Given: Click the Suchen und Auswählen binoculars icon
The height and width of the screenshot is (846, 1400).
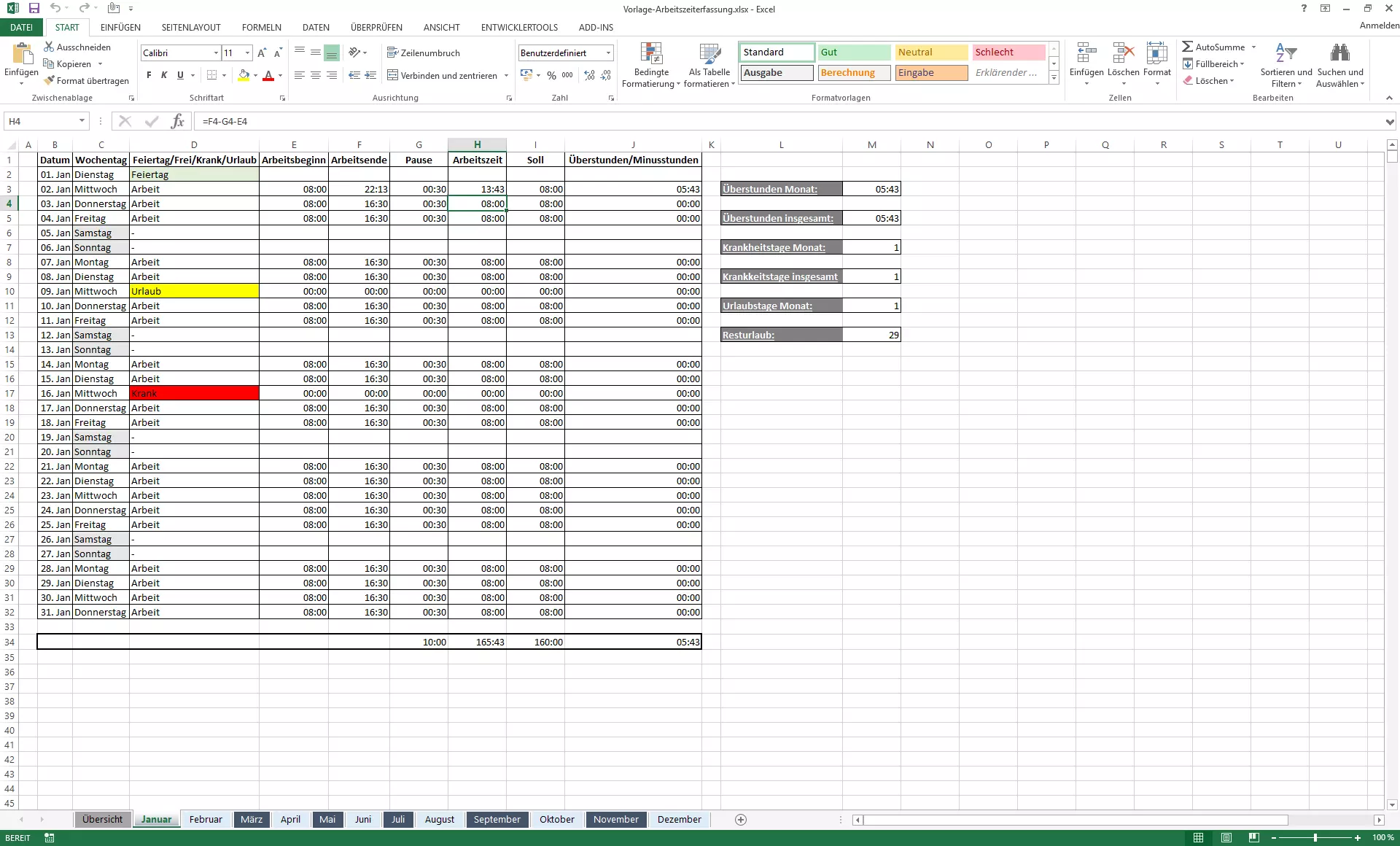Looking at the screenshot, I should [1339, 53].
